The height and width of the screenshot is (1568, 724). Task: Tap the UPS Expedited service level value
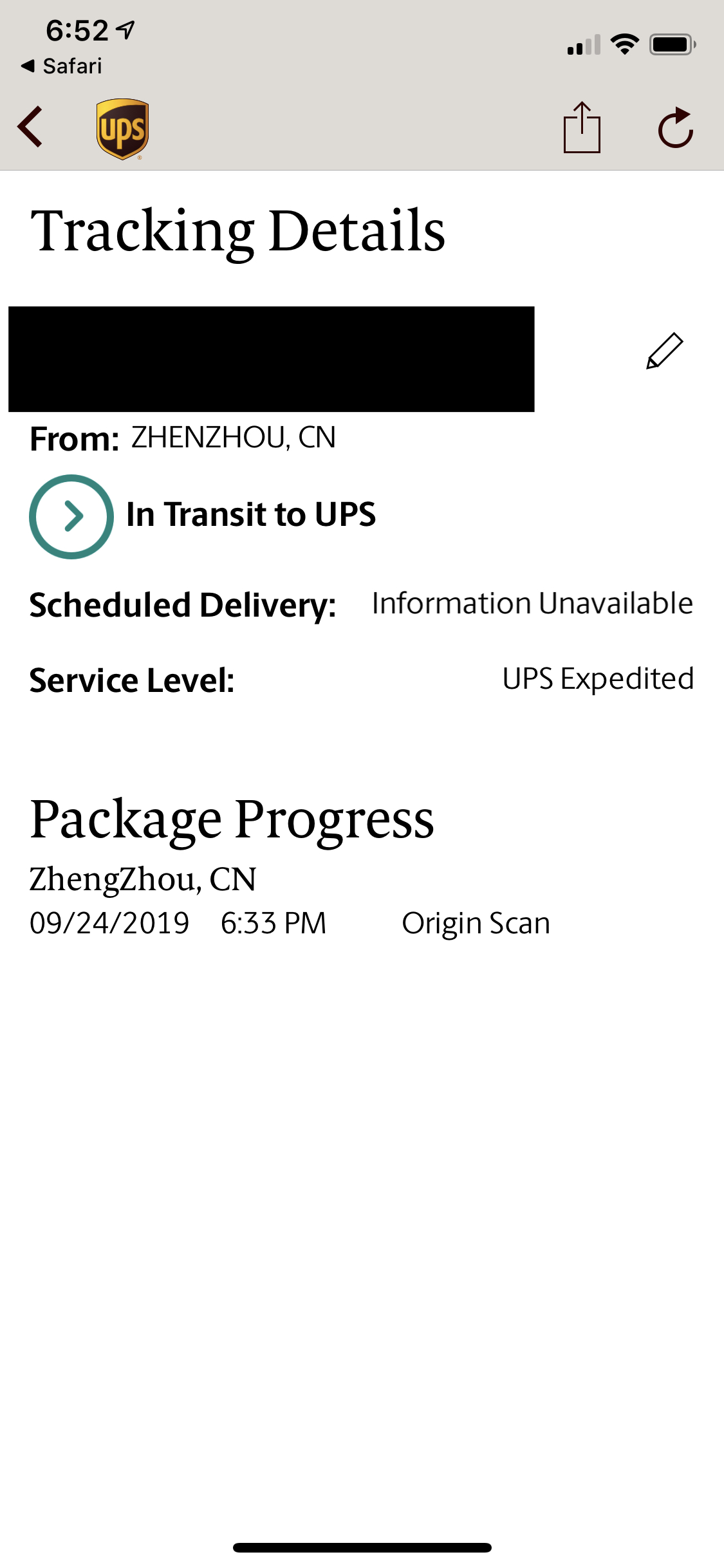click(x=598, y=678)
